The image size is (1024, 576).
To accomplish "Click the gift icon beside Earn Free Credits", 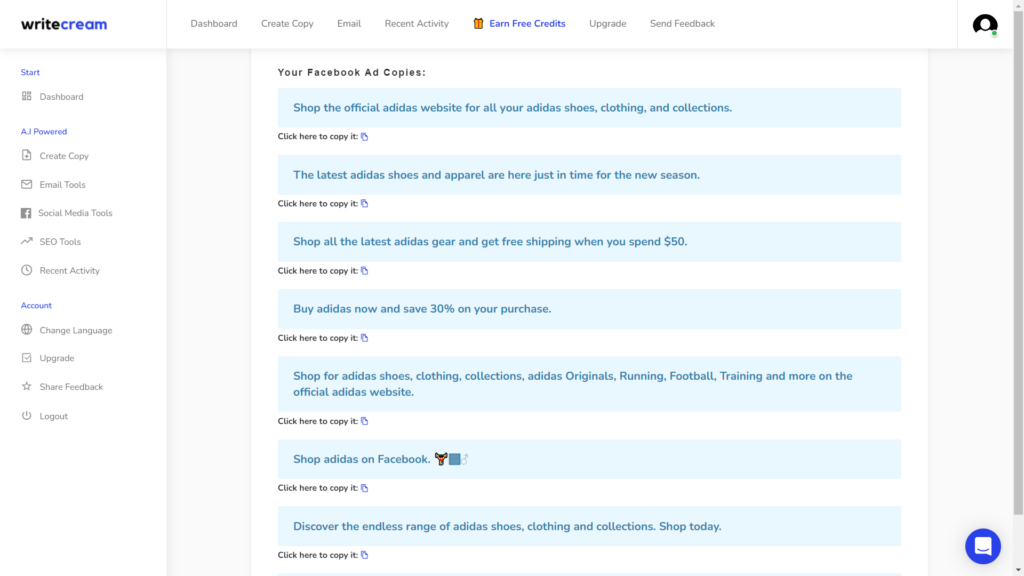I will 478,24.
